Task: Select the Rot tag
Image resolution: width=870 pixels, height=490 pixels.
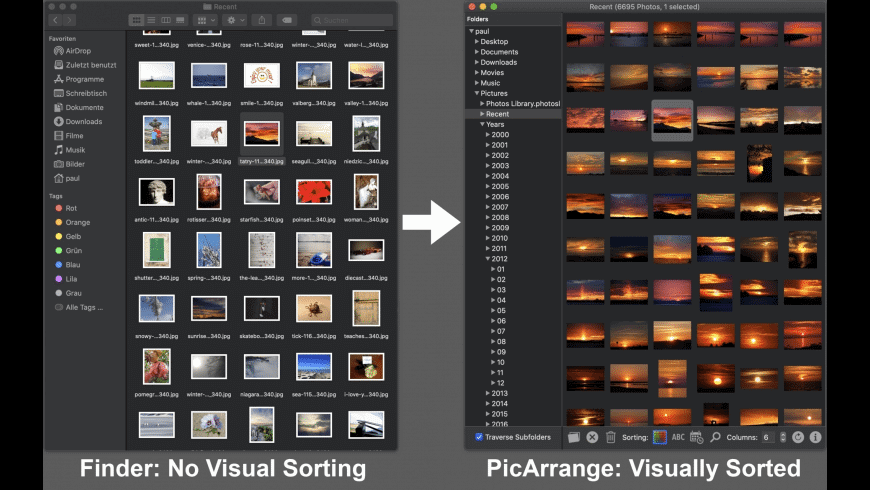Action: (x=66, y=208)
